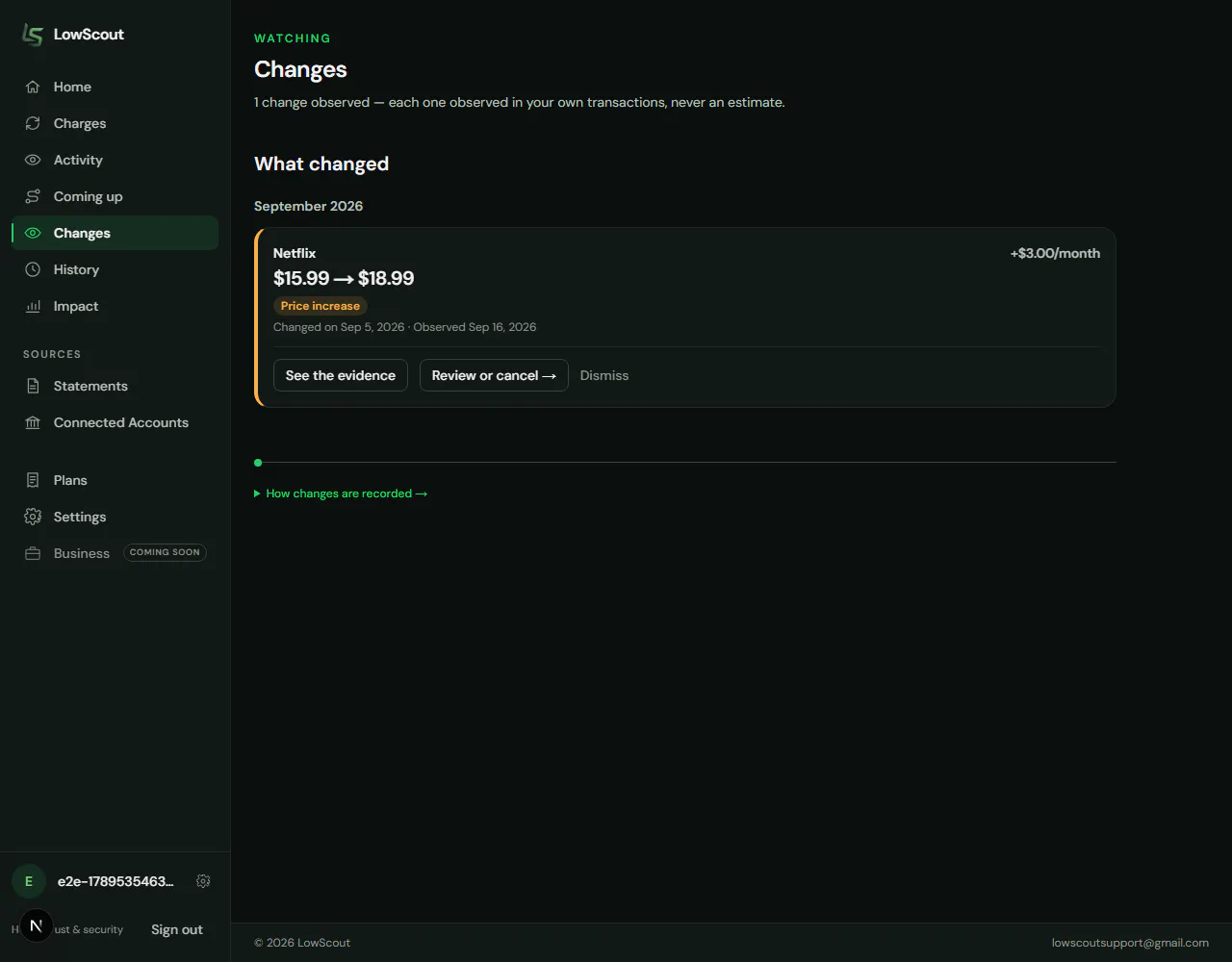This screenshot has height=962, width=1232.
Task: Click Review or cancel for Netflix
Action: pyautogui.click(x=494, y=375)
